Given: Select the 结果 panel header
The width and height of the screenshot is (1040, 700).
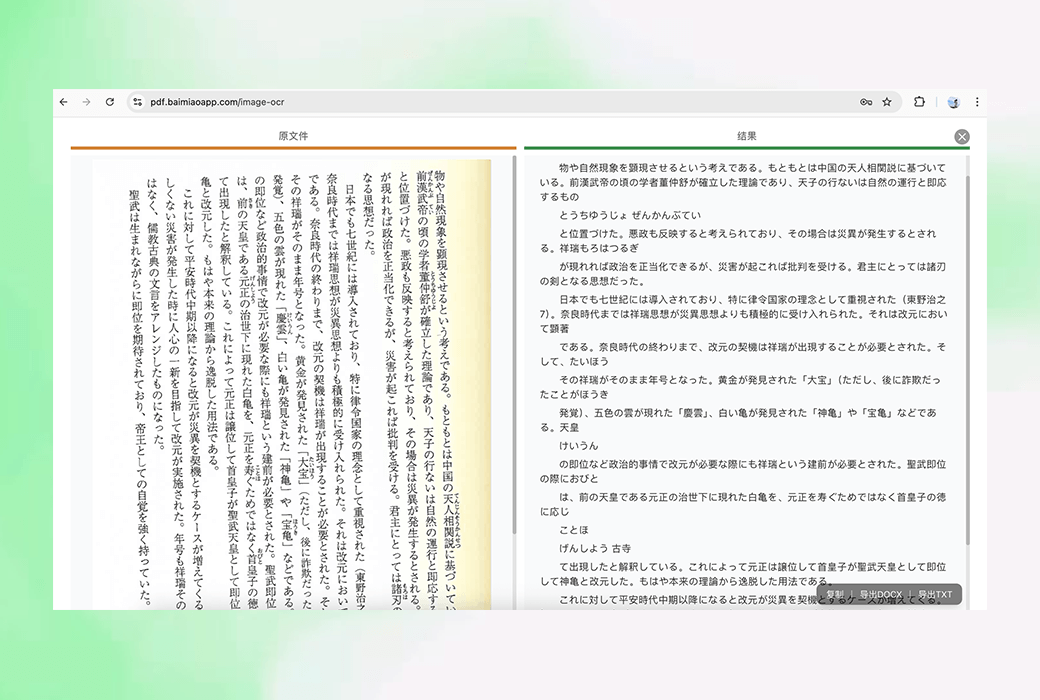Looking at the screenshot, I should [747, 136].
